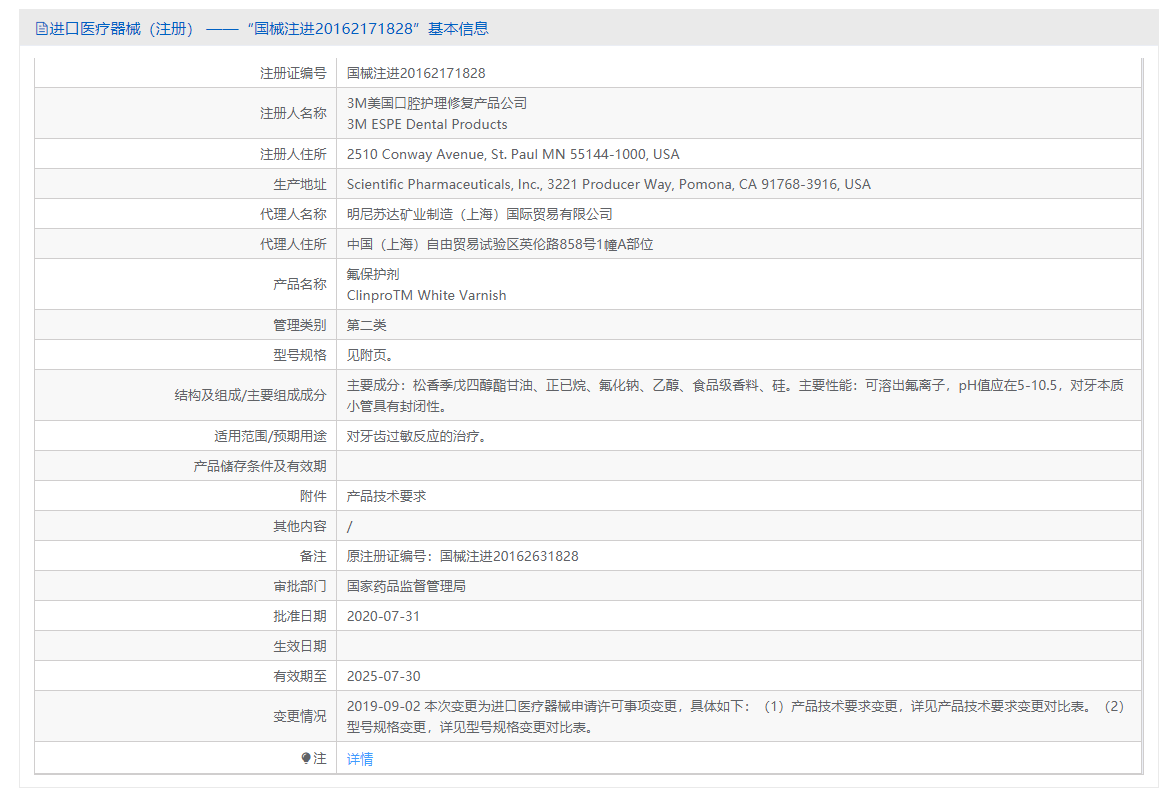Select the 适用范围/预期用途 label
The width and height of the screenshot is (1173, 795).
click(270, 436)
